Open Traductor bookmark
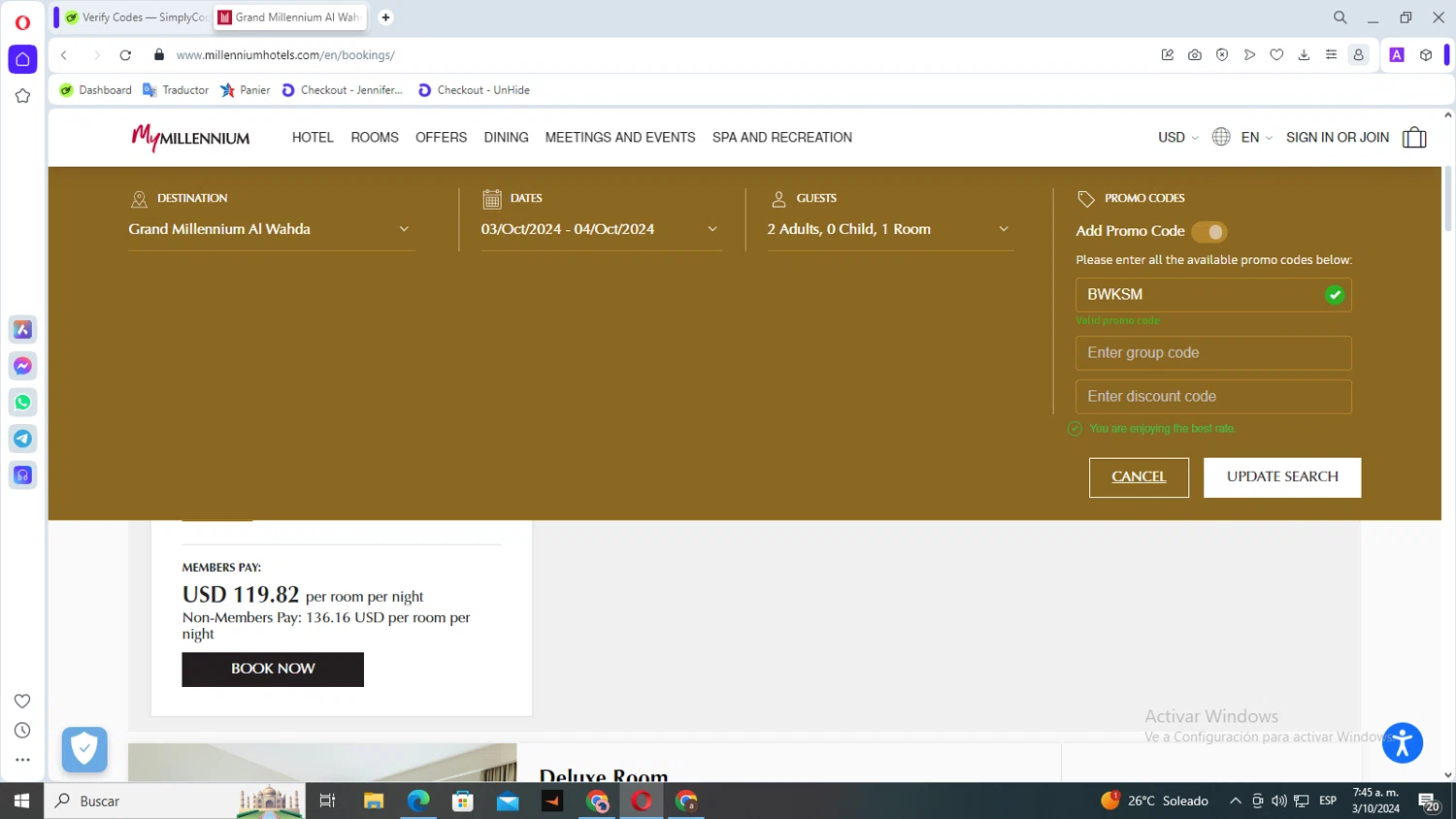This screenshot has width=1456, height=819. point(176,90)
